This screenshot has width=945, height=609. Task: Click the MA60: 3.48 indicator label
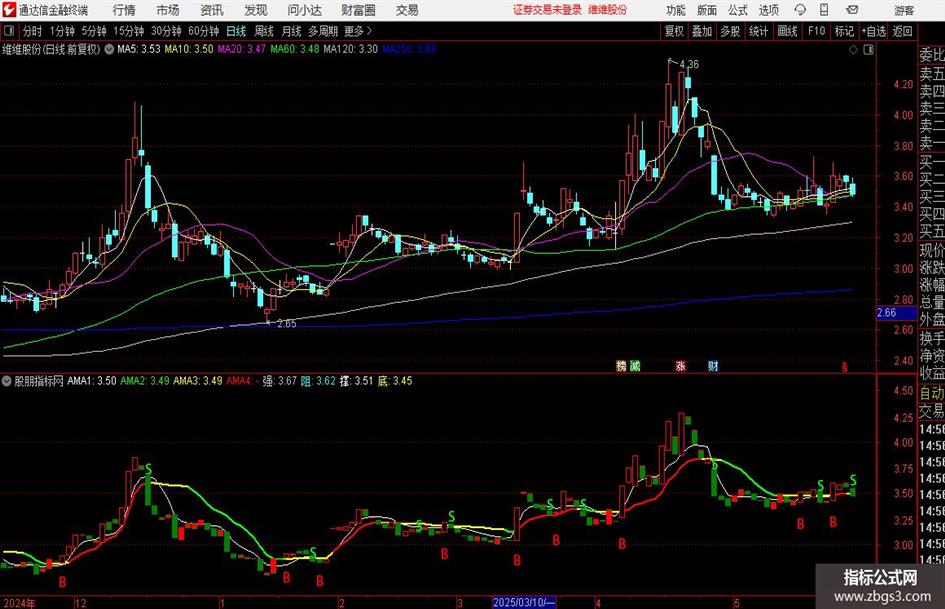(x=295, y=49)
